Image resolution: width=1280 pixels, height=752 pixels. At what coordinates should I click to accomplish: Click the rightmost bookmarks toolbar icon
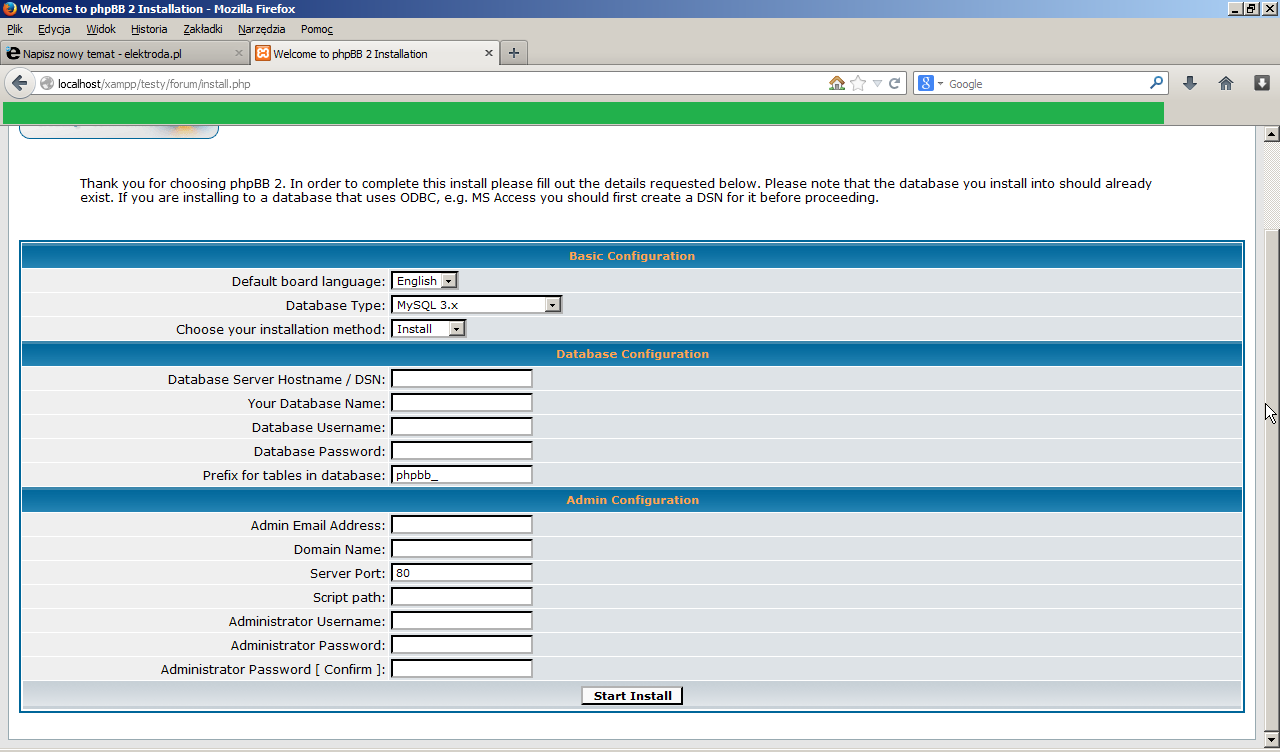coord(1262,83)
